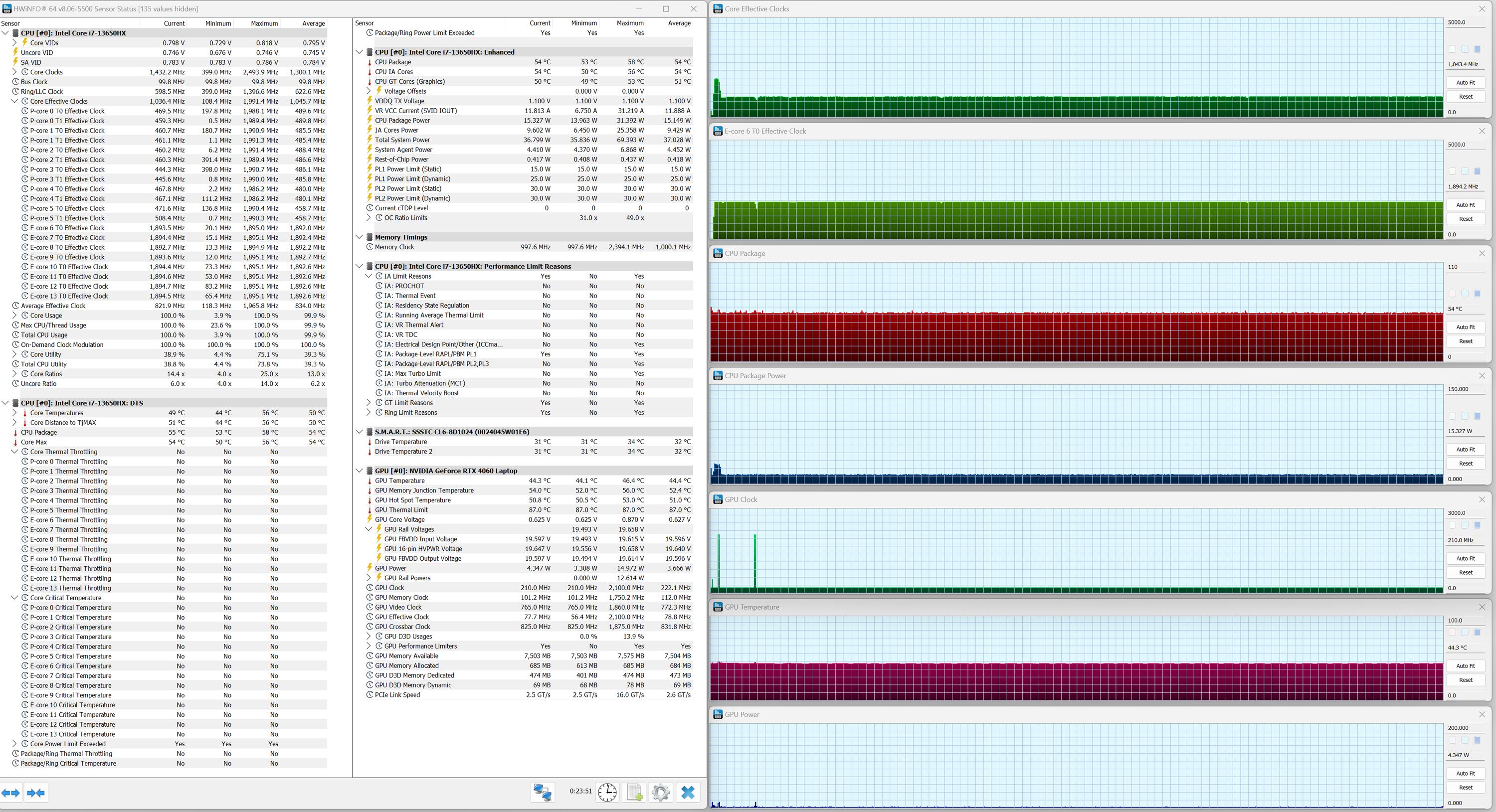Click the clock reset-timer icon

pos(607,792)
